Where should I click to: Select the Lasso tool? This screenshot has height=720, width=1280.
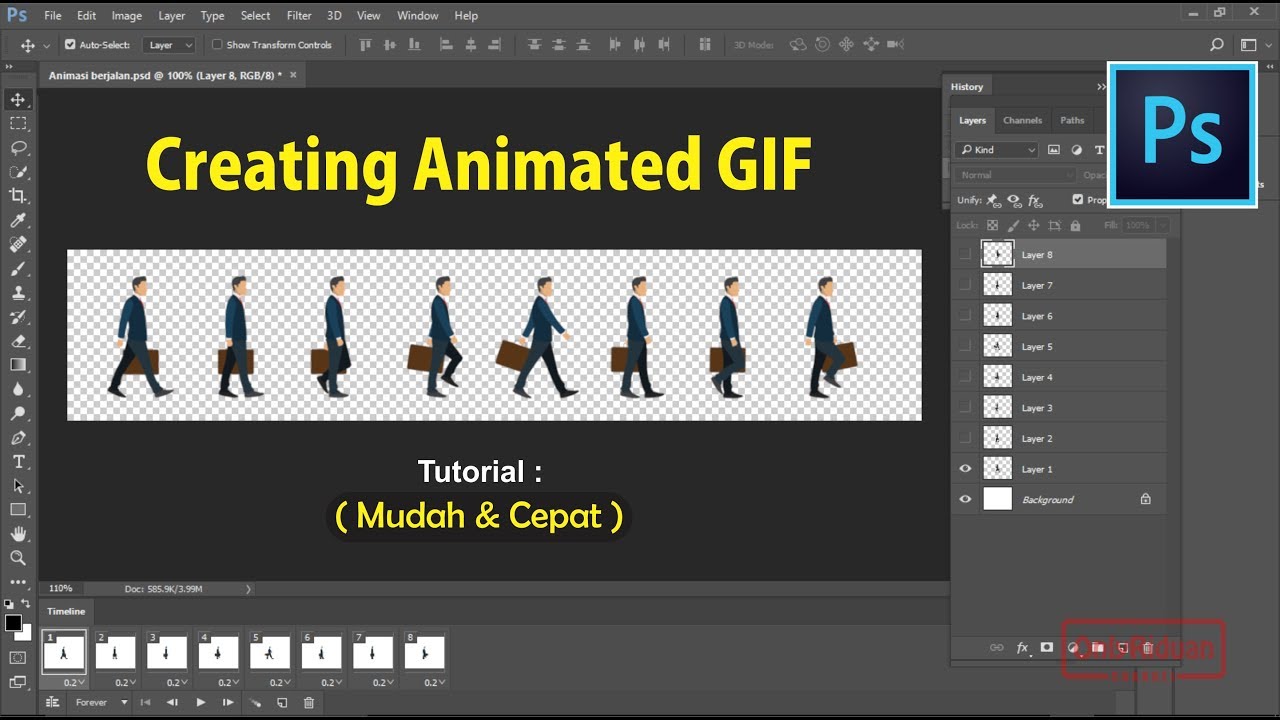click(18, 148)
